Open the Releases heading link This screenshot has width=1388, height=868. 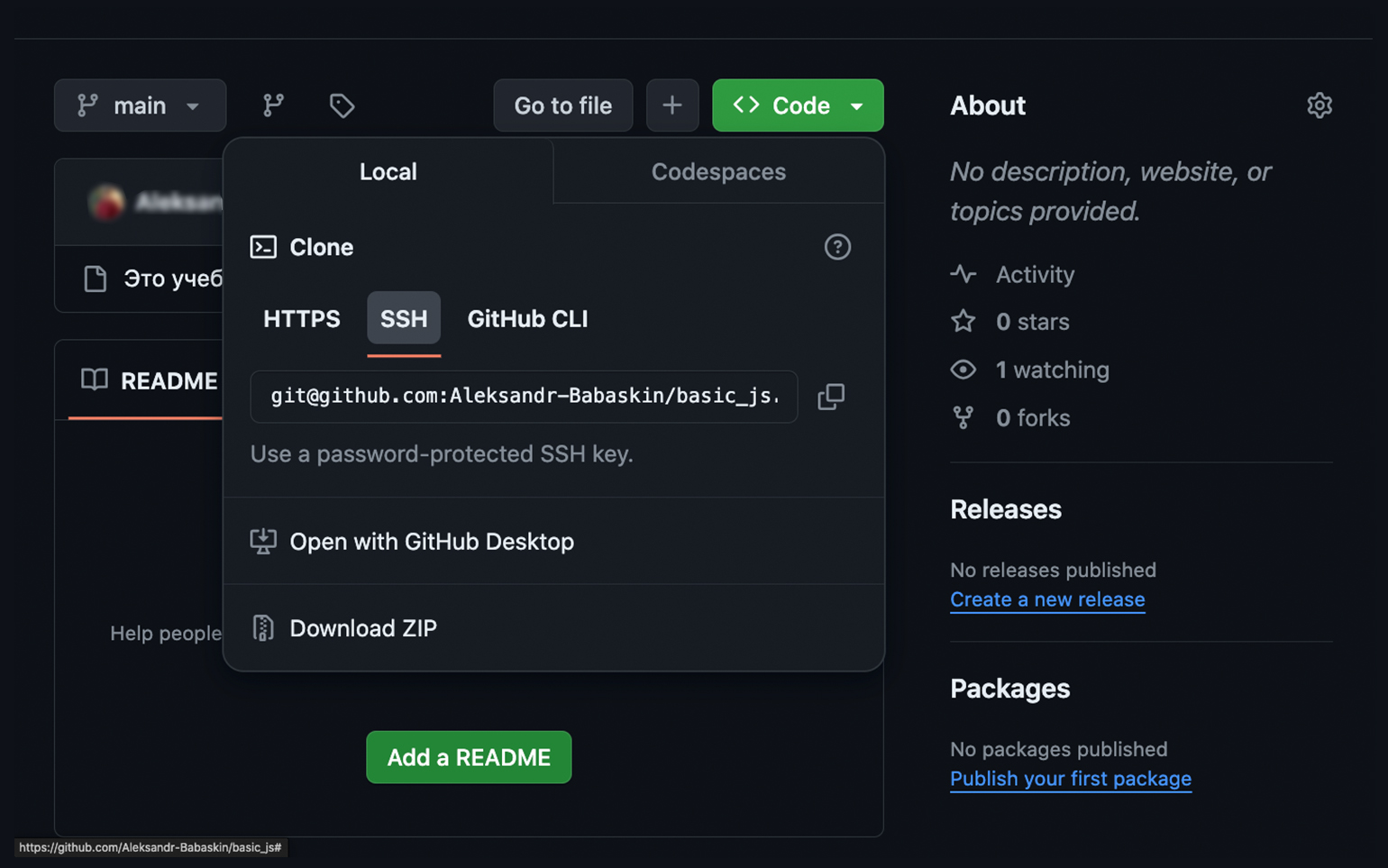tap(1006, 509)
